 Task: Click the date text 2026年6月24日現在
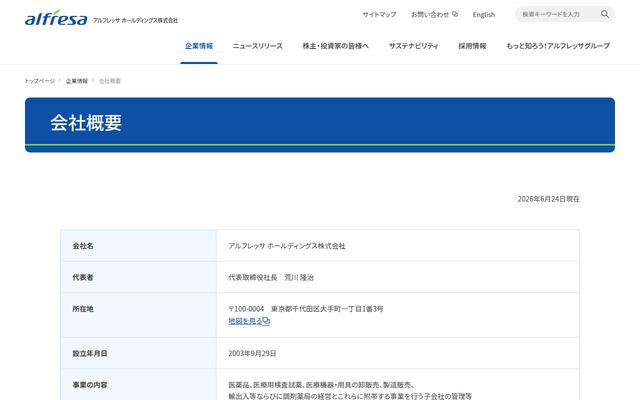(x=549, y=199)
